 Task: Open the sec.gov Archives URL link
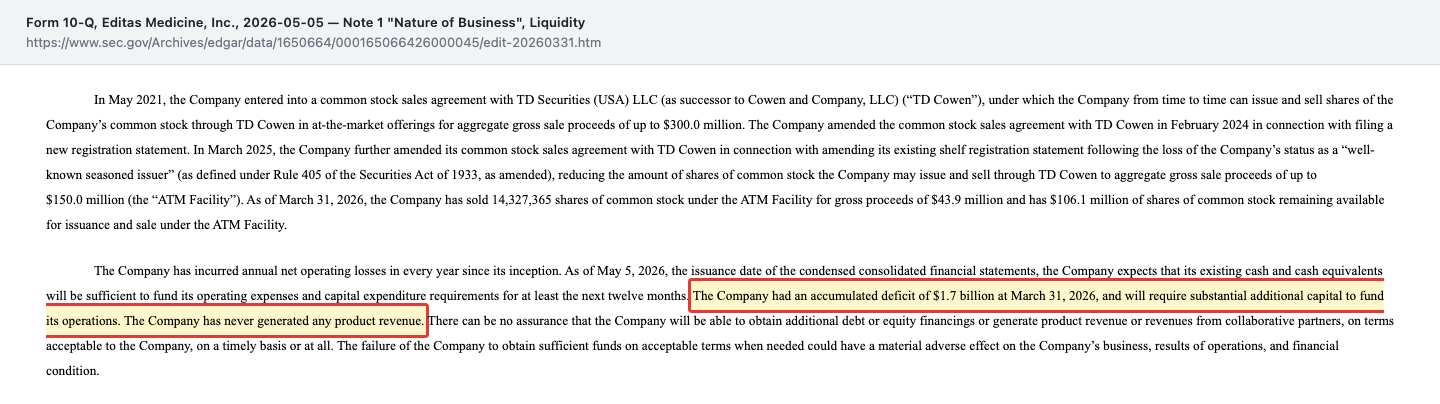[x=313, y=43]
